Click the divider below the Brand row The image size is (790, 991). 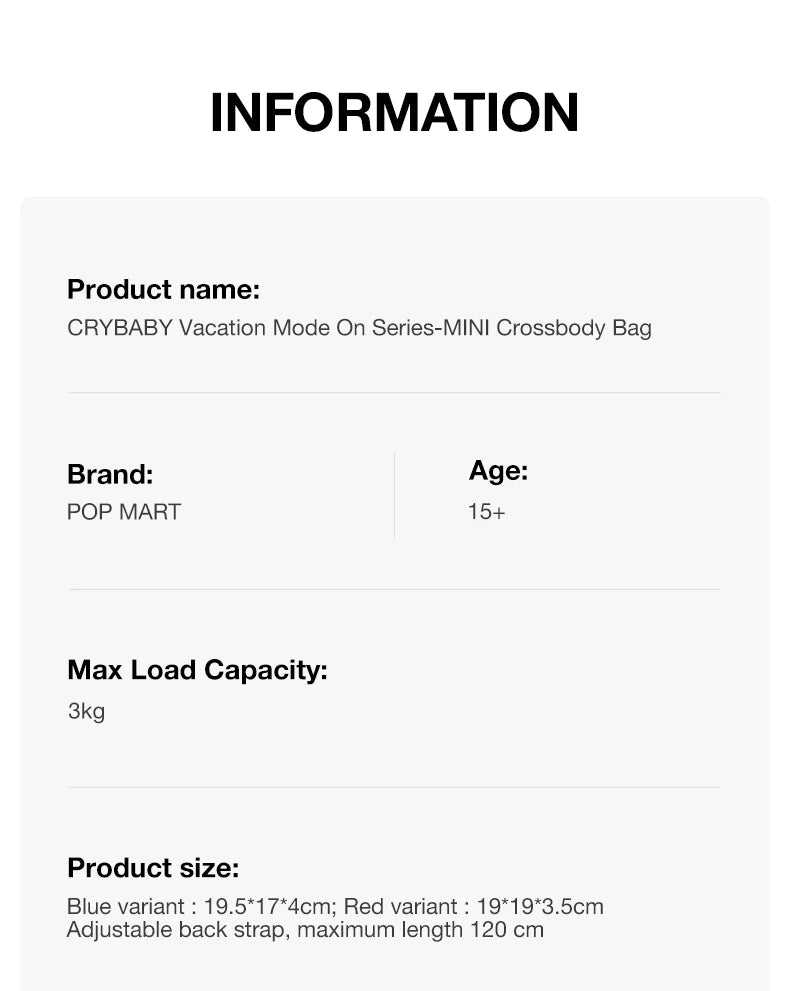(x=394, y=589)
